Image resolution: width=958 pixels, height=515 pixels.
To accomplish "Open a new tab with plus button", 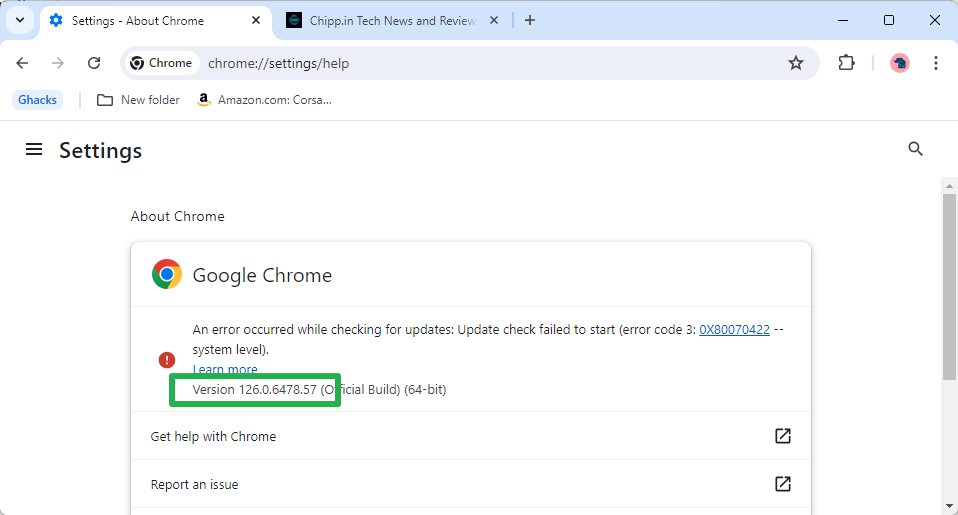I will [530, 20].
